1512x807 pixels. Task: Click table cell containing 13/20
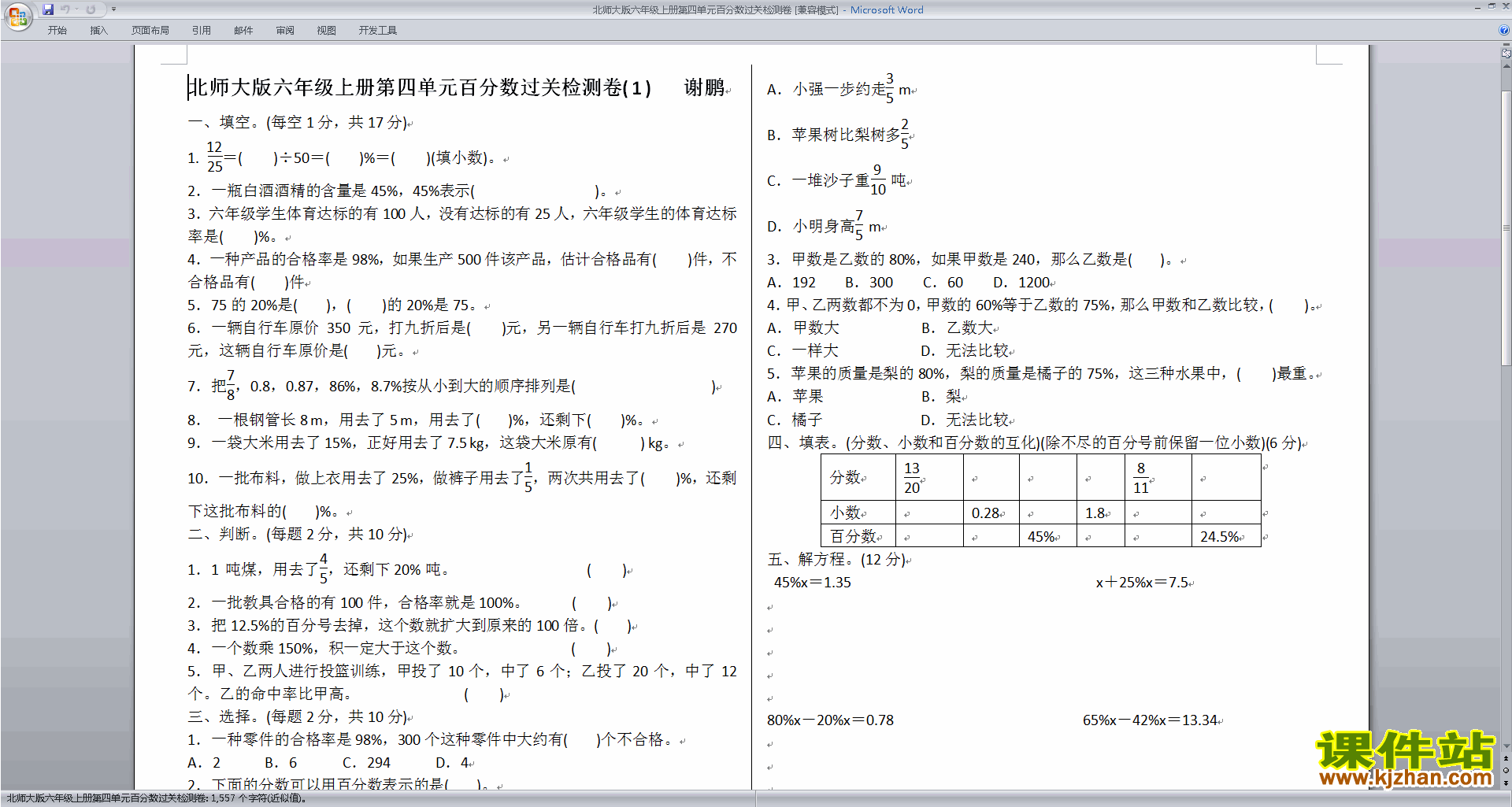929,478
